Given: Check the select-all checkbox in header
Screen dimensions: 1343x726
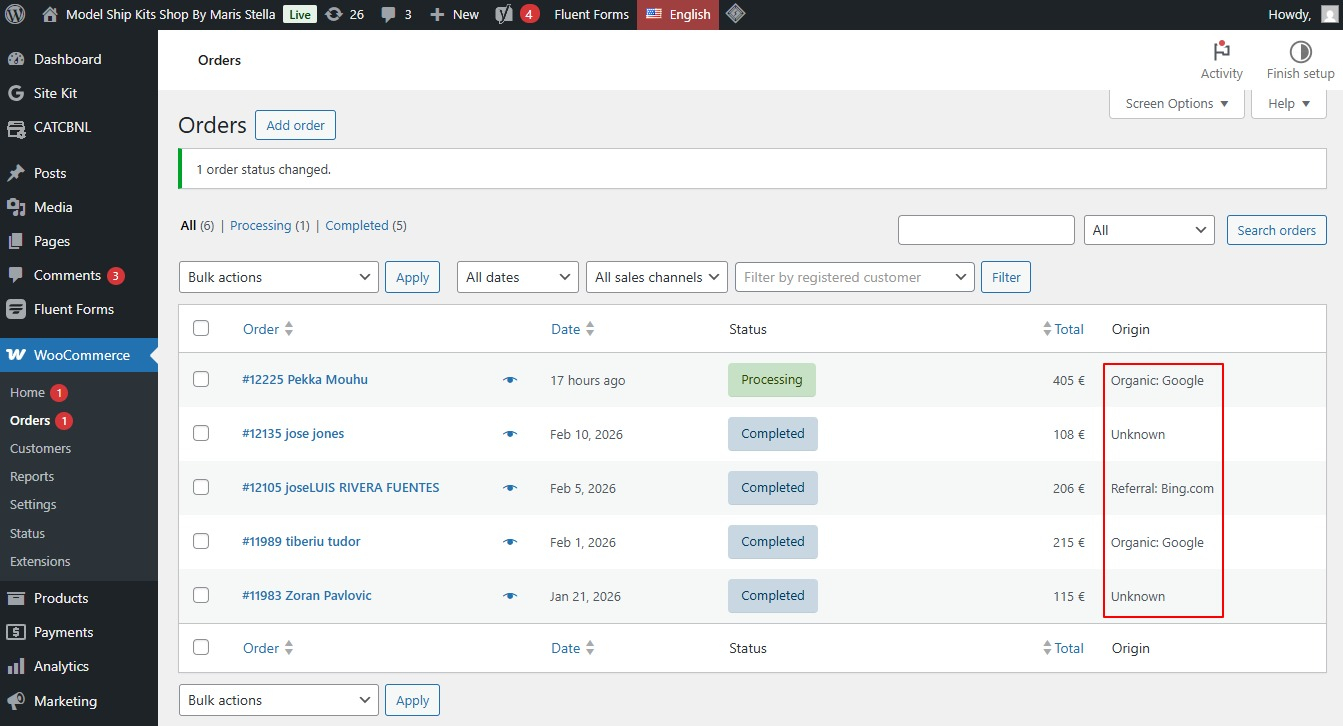Looking at the screenshot, I should [201, 328].
